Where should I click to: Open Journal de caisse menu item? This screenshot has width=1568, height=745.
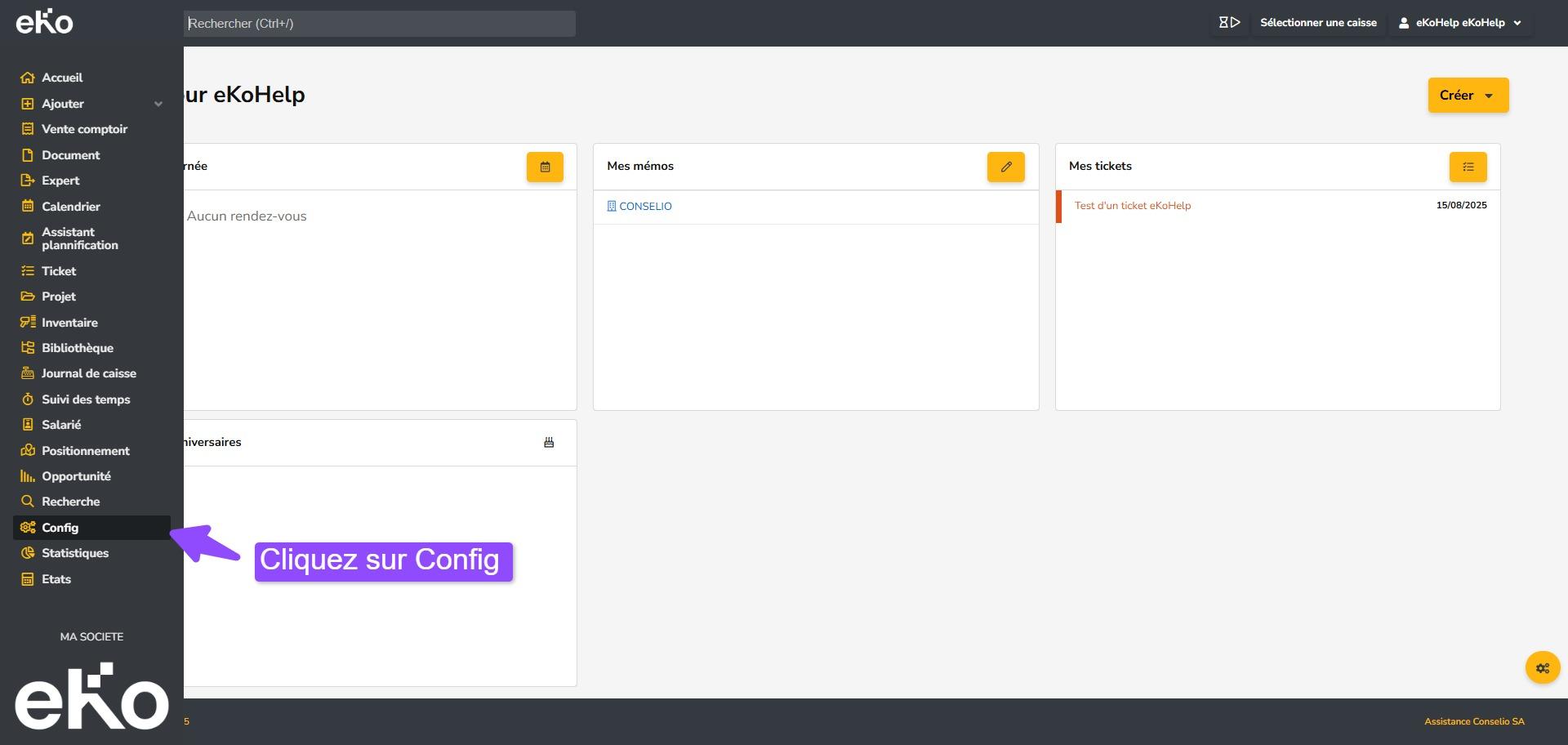[88, 373]
